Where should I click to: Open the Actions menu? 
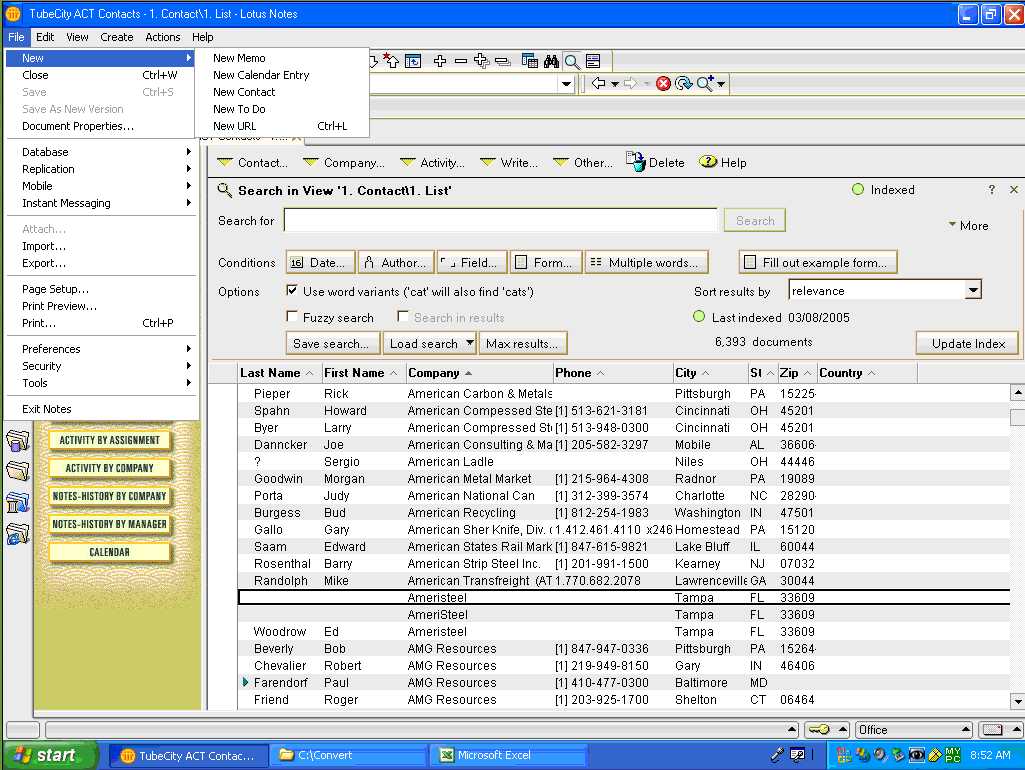coord(163,37)
